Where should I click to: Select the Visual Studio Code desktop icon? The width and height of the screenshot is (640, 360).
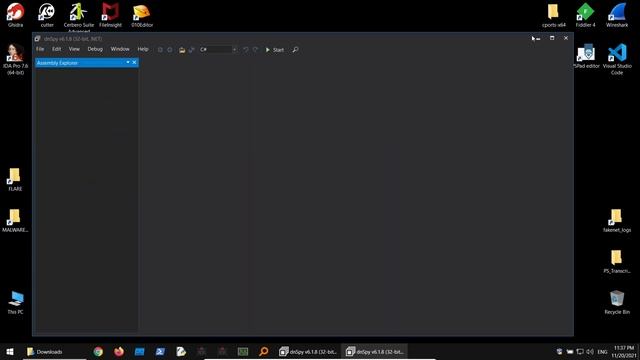point(617,59)
